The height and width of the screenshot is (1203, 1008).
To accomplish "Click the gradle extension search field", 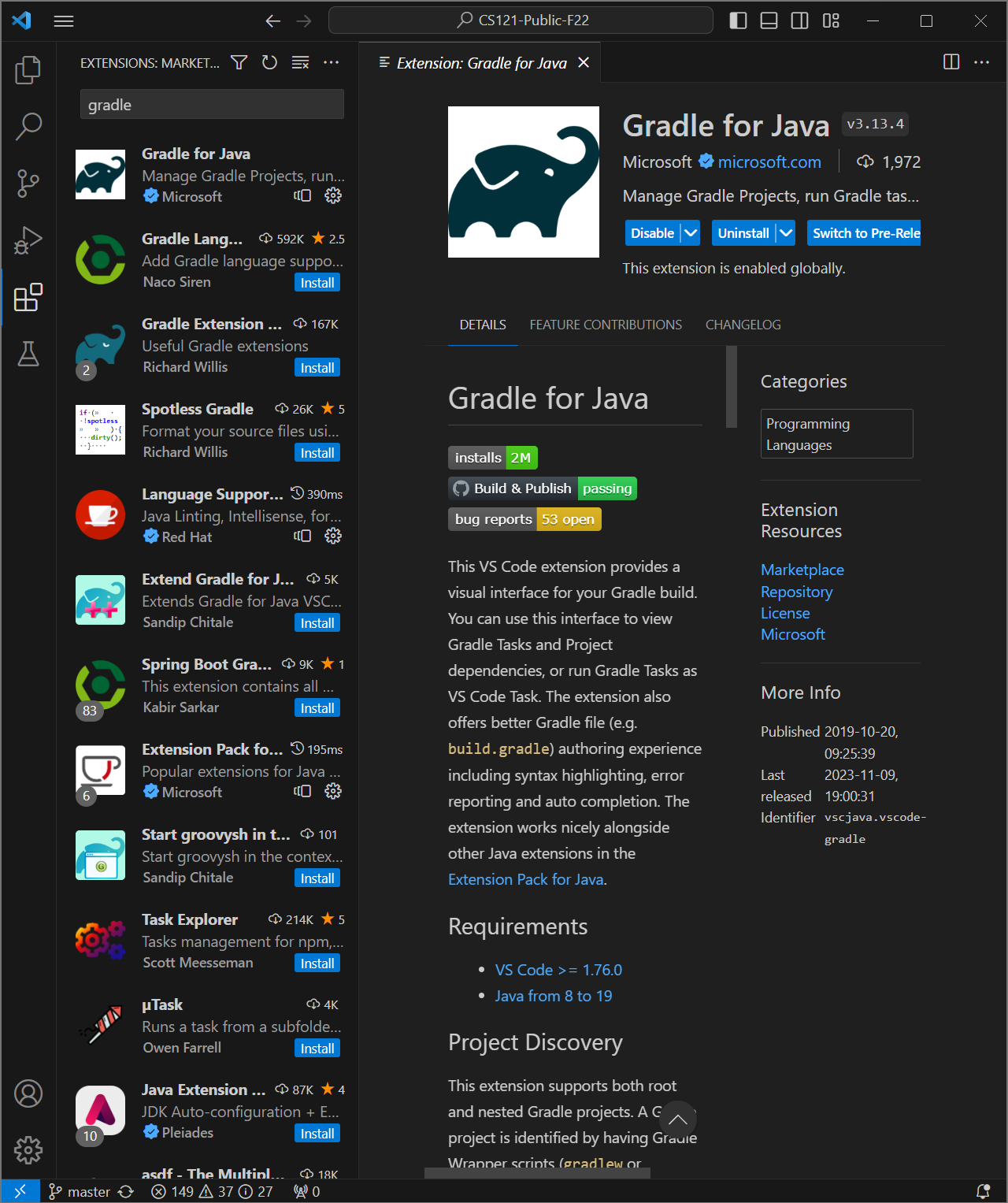I will 212,105.
